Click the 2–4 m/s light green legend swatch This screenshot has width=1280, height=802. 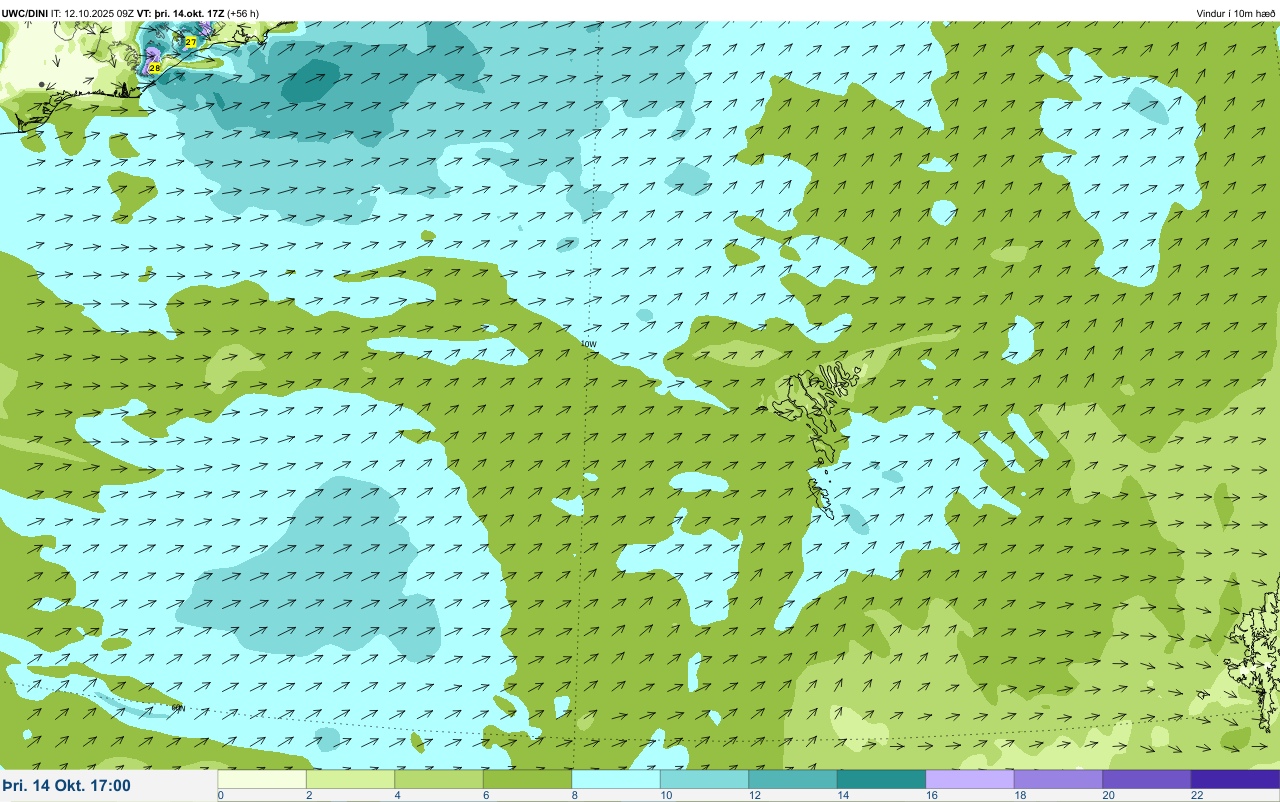(x=350, y=779)
